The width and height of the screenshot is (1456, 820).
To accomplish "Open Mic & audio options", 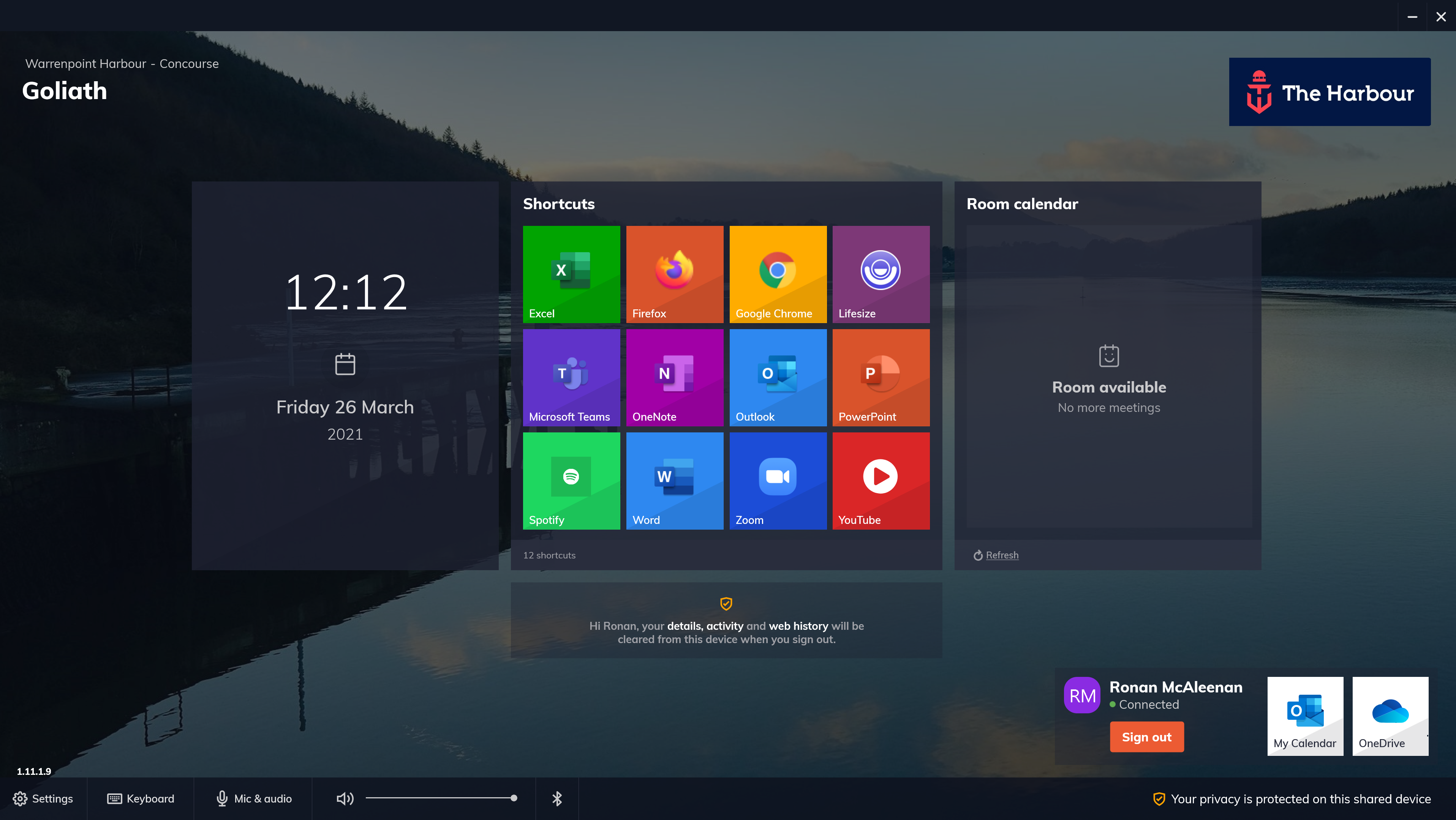I will point(254,798).
